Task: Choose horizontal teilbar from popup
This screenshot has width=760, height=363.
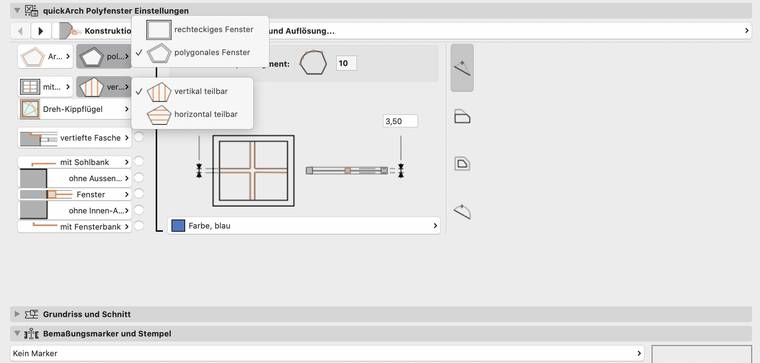Action: coord(192,114)
